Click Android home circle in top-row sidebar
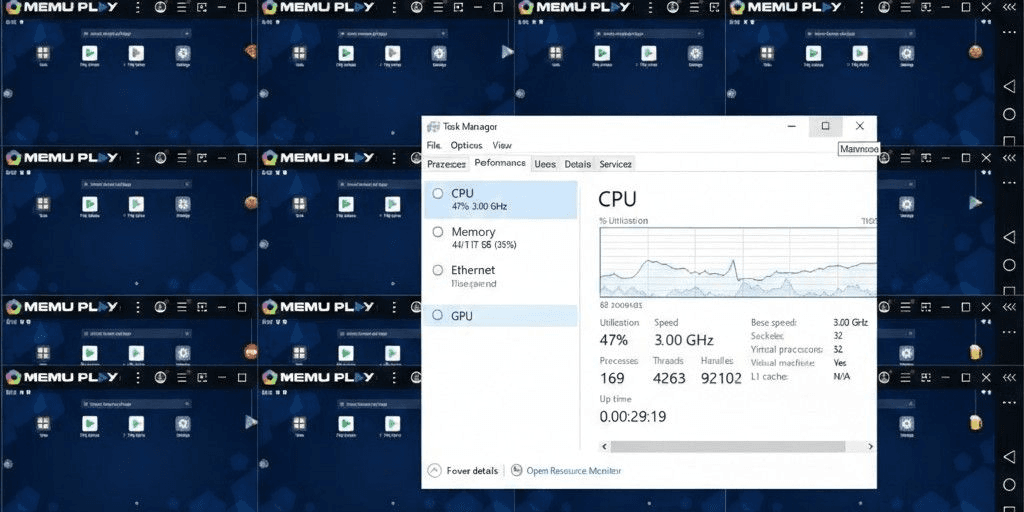 coord(1009,114)
